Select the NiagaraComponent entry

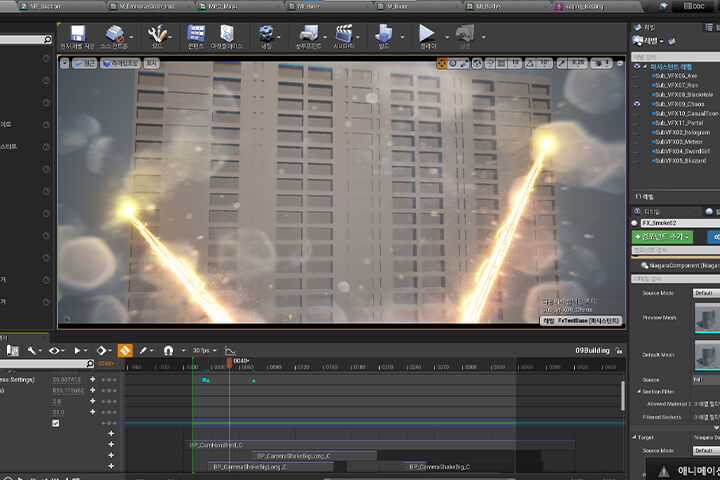pyautogui.click(x=680, y=265)
